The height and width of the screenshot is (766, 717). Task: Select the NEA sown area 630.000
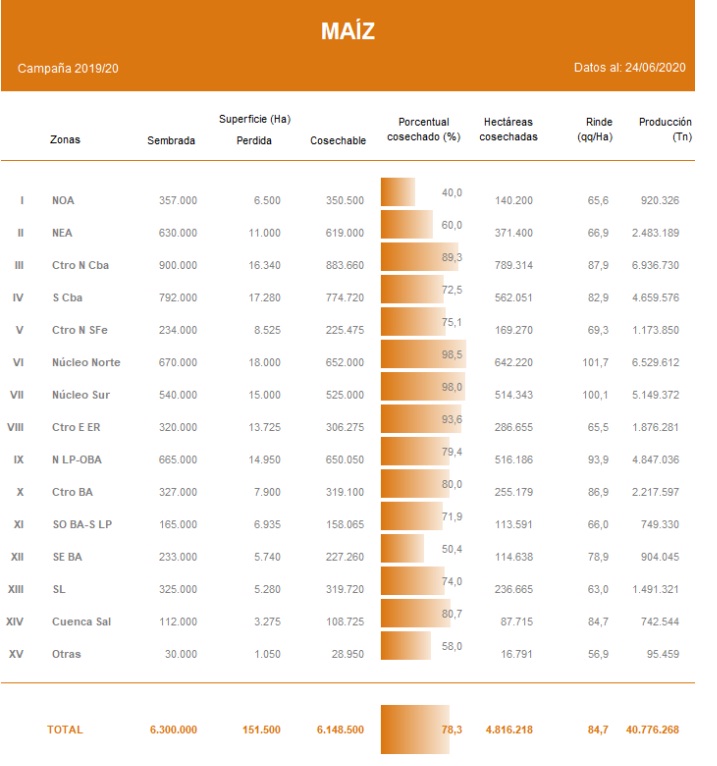pos(178,233)
